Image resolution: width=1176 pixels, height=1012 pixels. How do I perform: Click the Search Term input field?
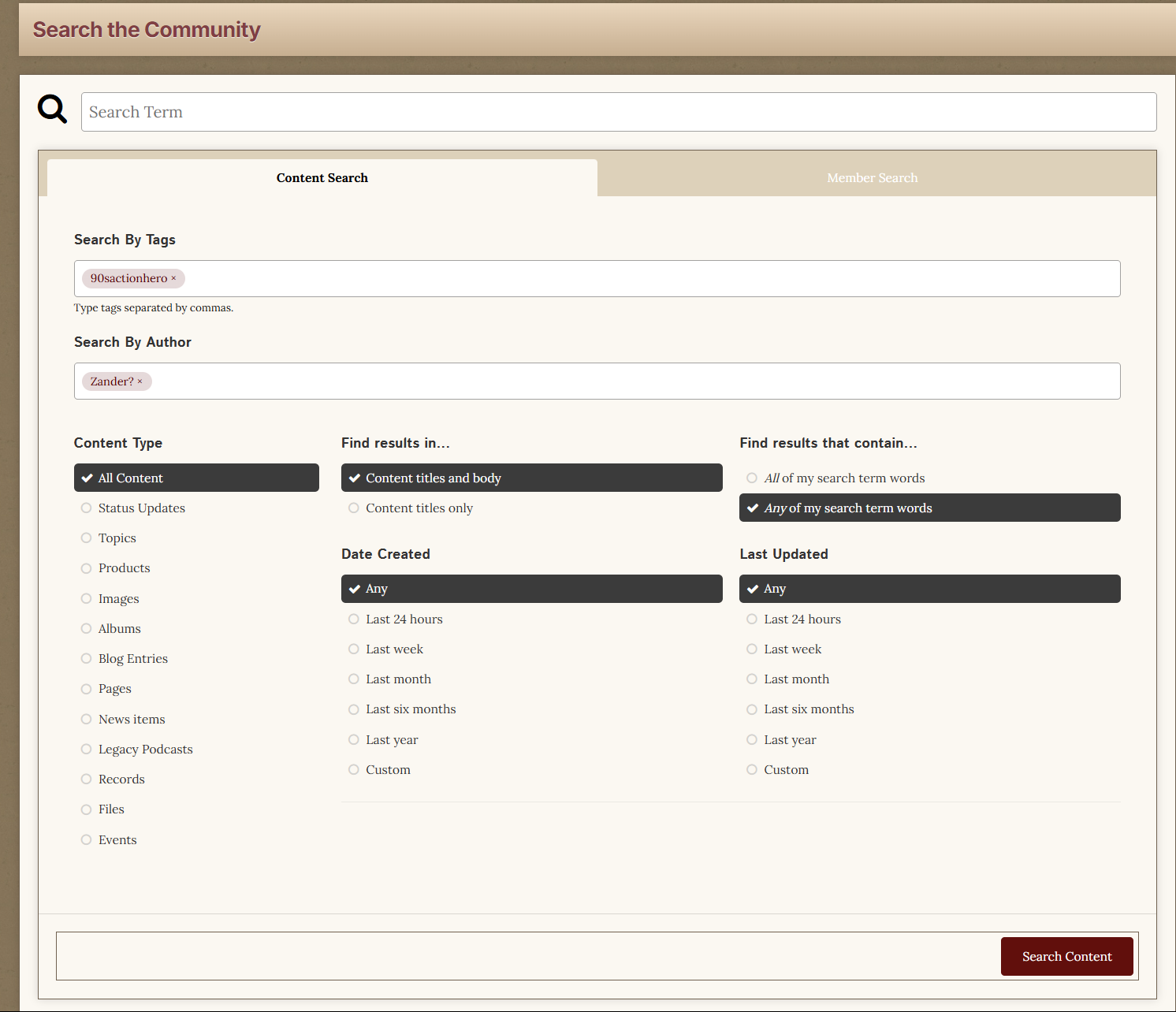point(618,112)
